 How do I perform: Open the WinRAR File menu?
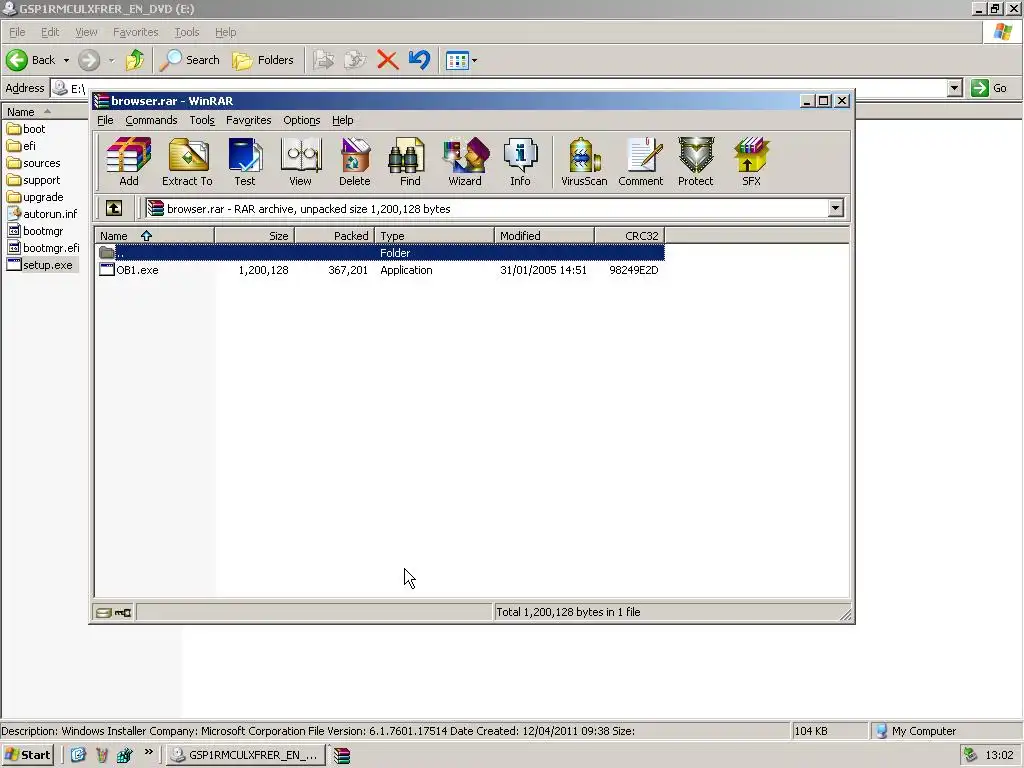point(105,120)
